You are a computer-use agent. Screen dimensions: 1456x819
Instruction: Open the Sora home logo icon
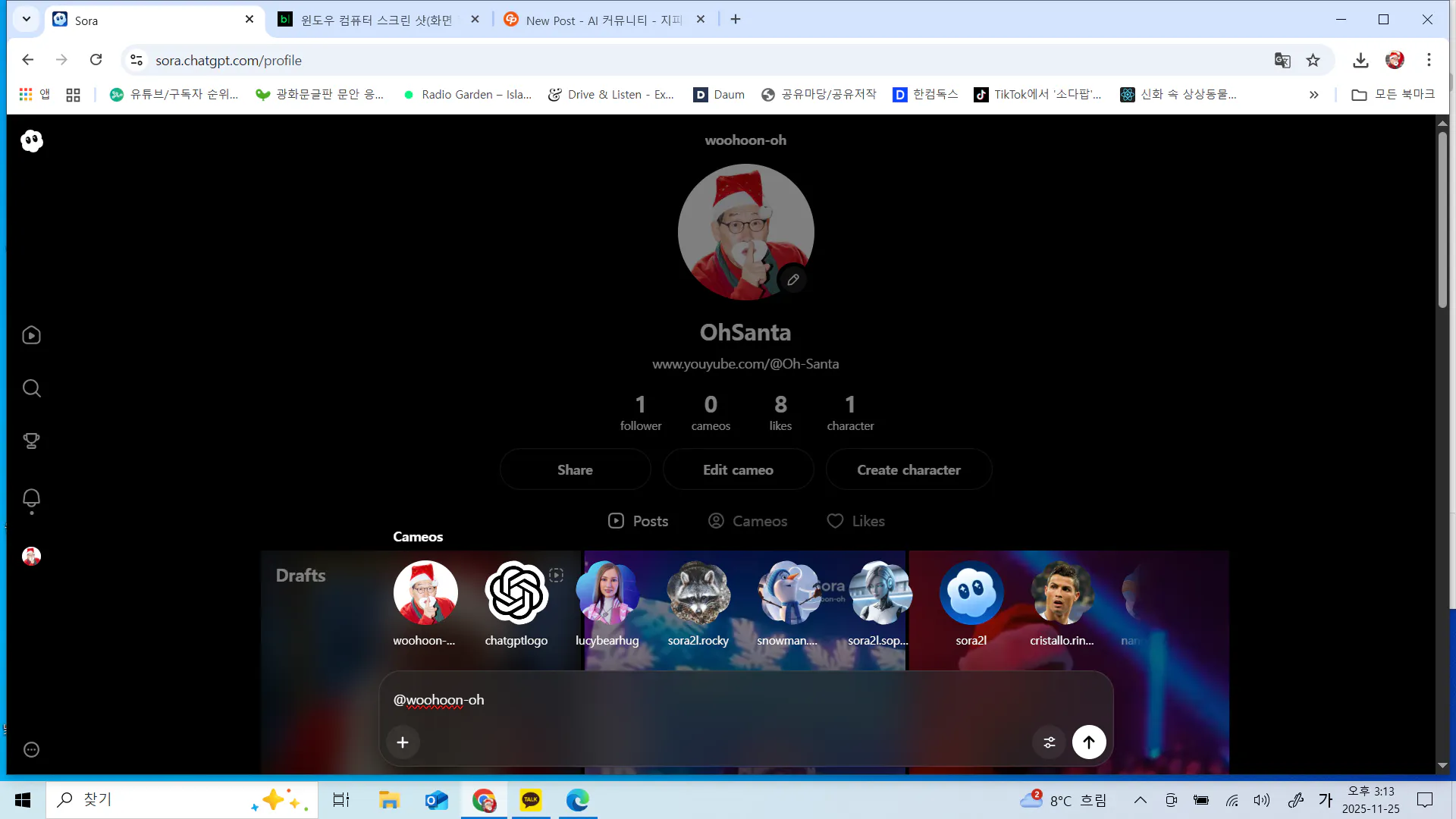click(x=31, y=141)
